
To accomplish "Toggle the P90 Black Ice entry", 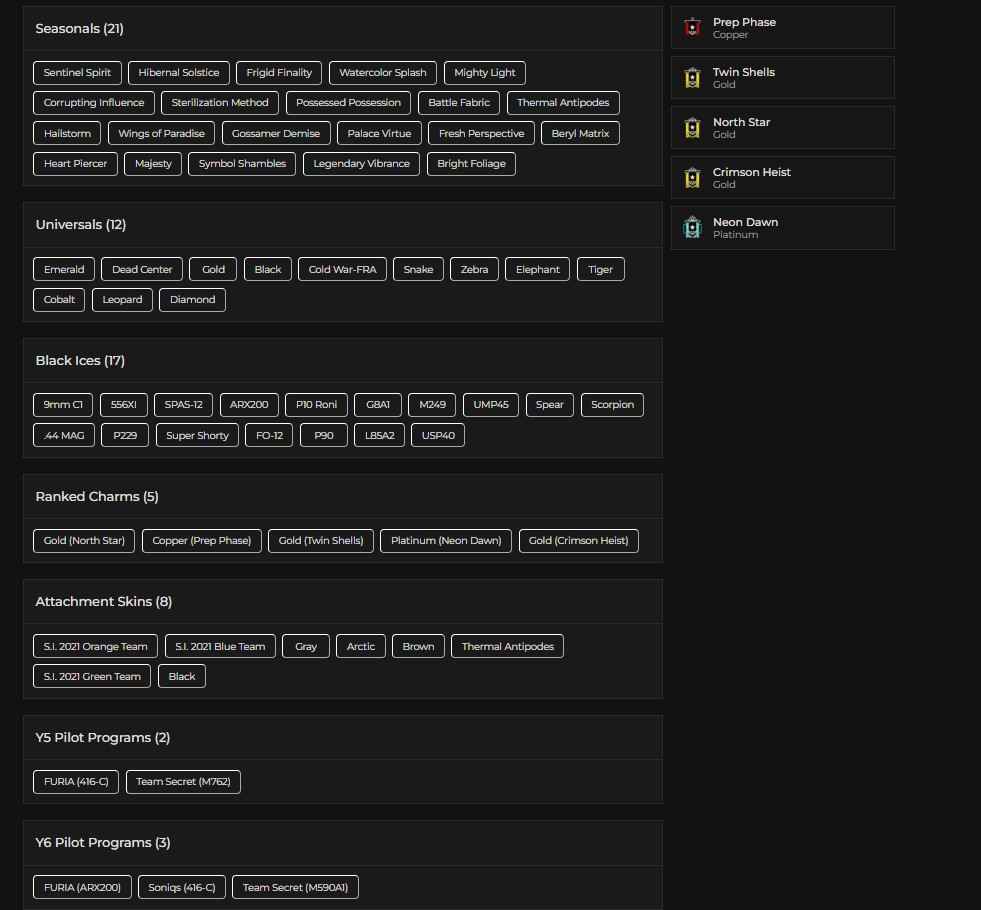I will click(323, 435).
